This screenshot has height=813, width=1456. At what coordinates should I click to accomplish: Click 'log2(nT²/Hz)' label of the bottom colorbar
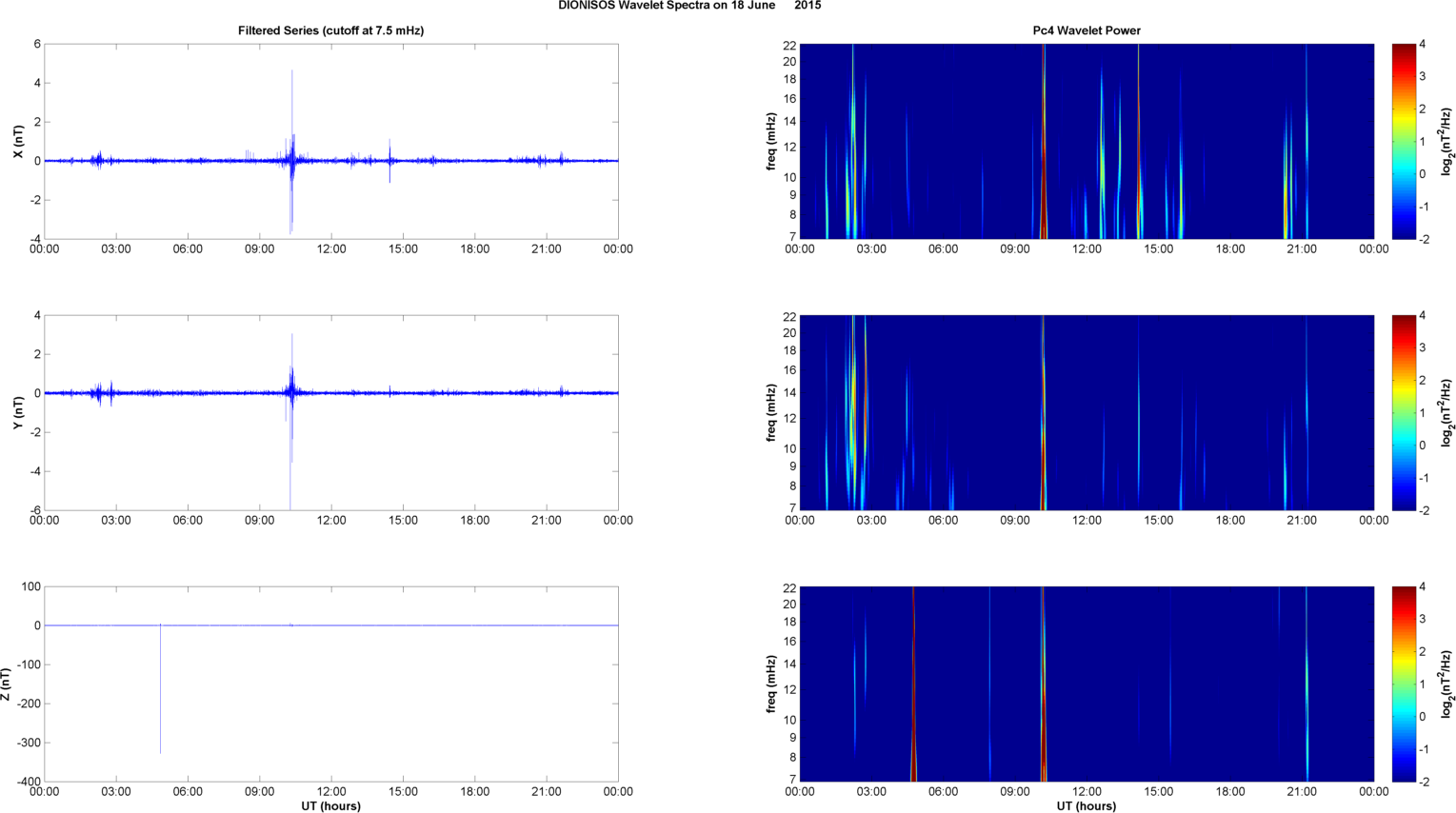tap(1447, 684)
